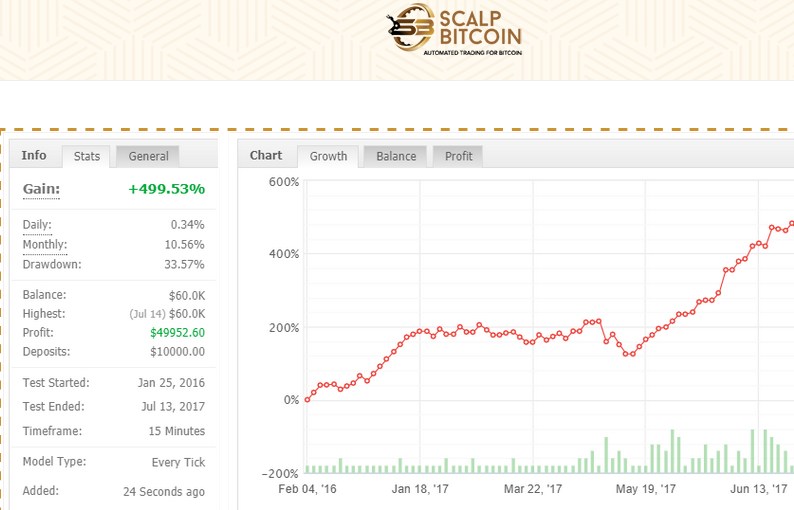Click the Jan 18, '17 axis label
Screen dimensions: 794x510
click(421, 489)
